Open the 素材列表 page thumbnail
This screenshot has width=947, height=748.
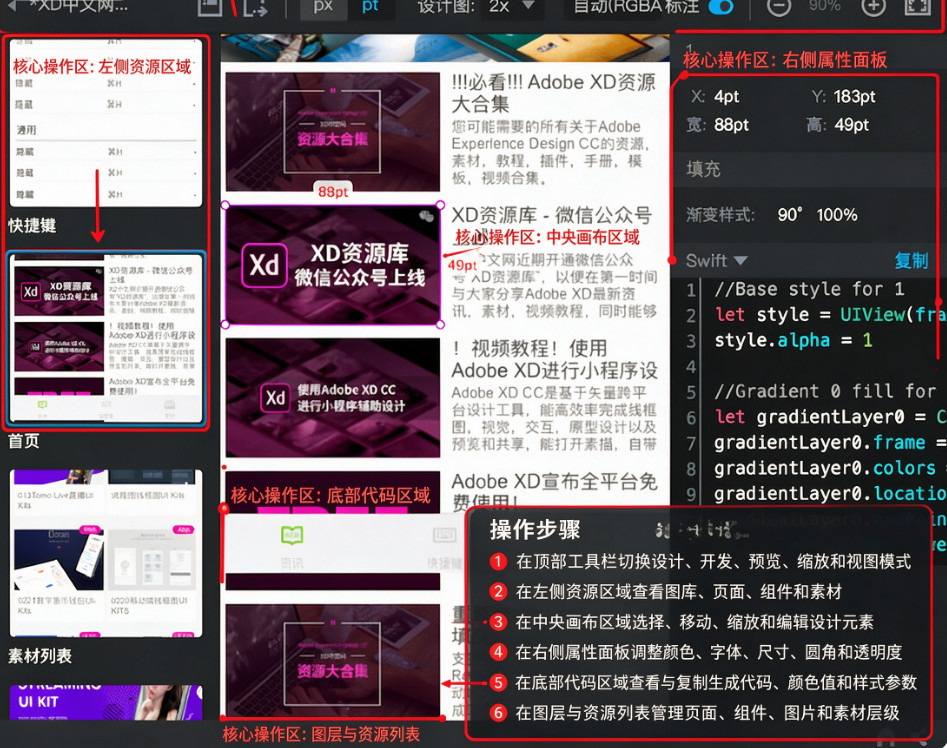coord(106,552)
